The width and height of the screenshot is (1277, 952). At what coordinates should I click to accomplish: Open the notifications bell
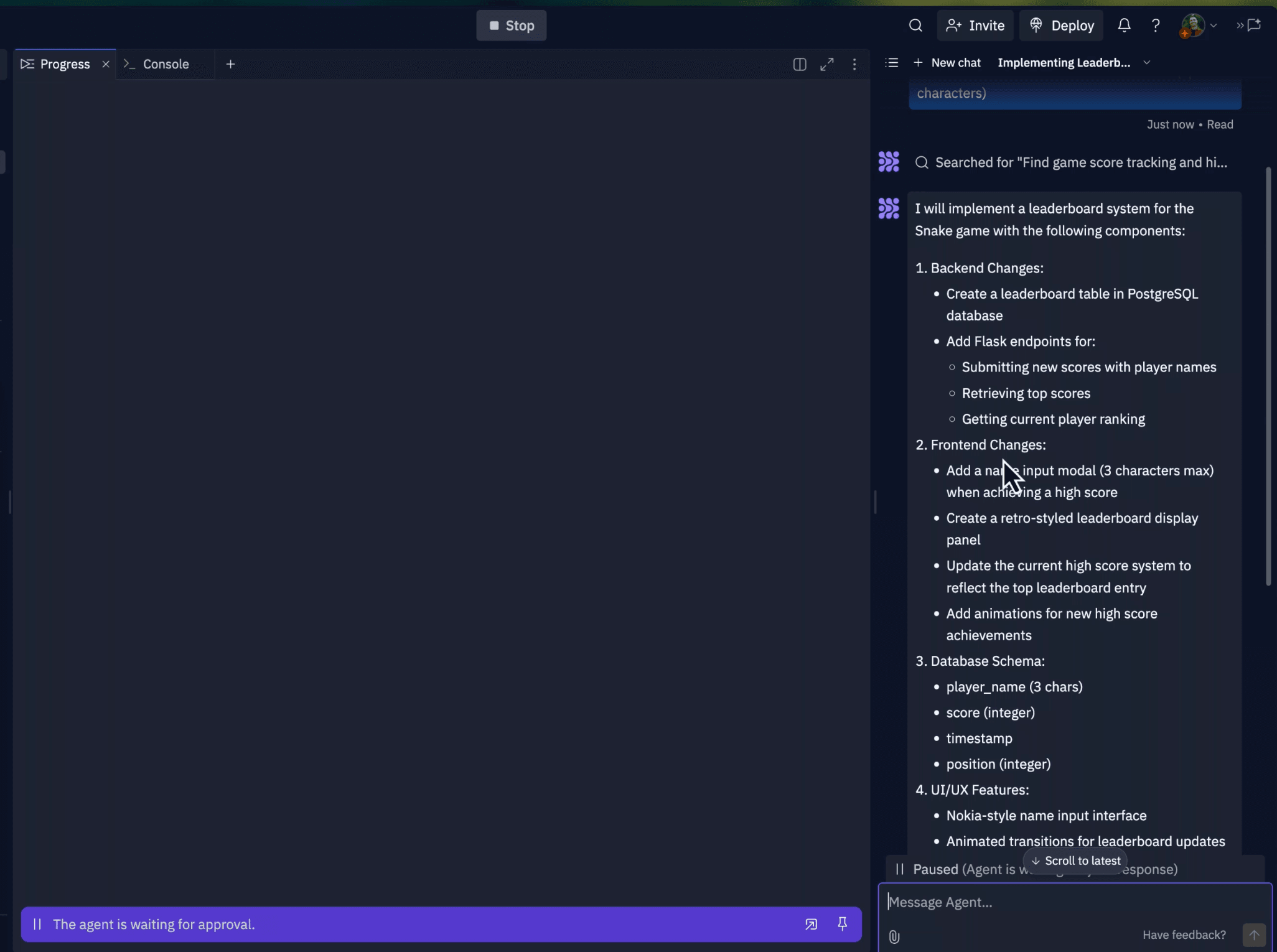1123,26
